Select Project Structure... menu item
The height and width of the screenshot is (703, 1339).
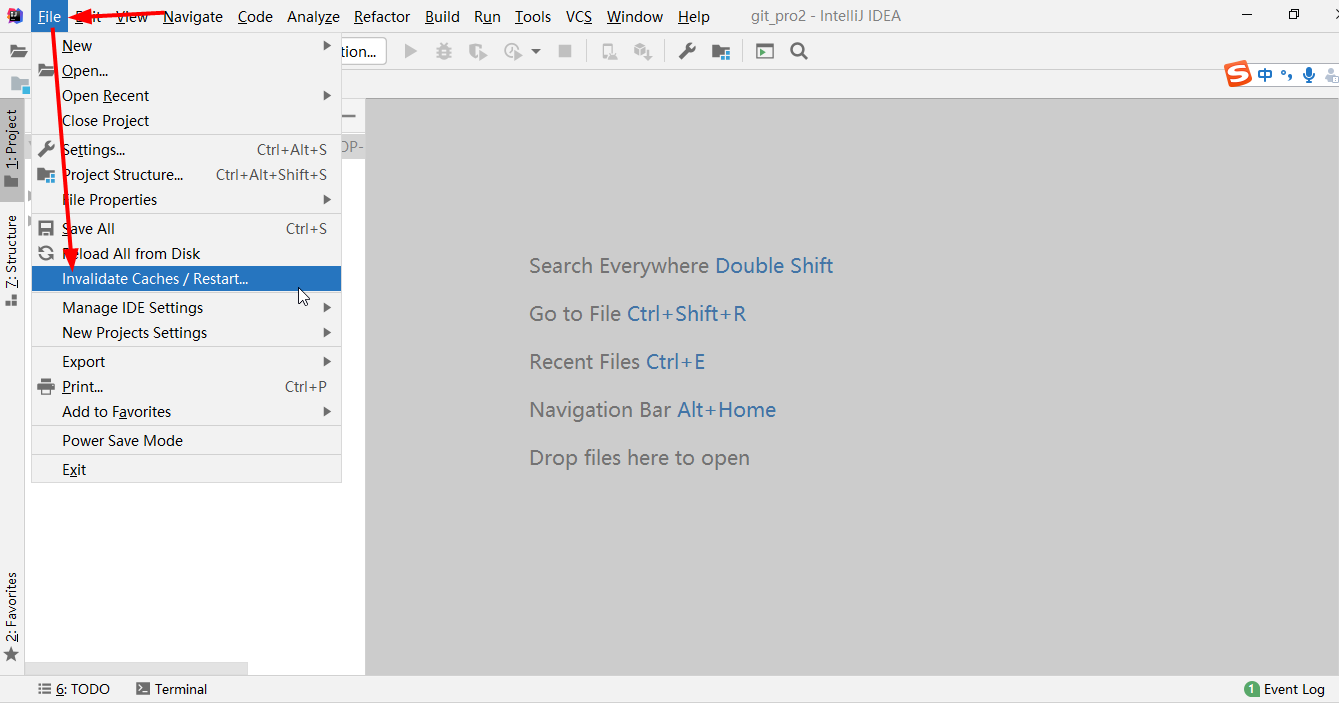(186, 175)
